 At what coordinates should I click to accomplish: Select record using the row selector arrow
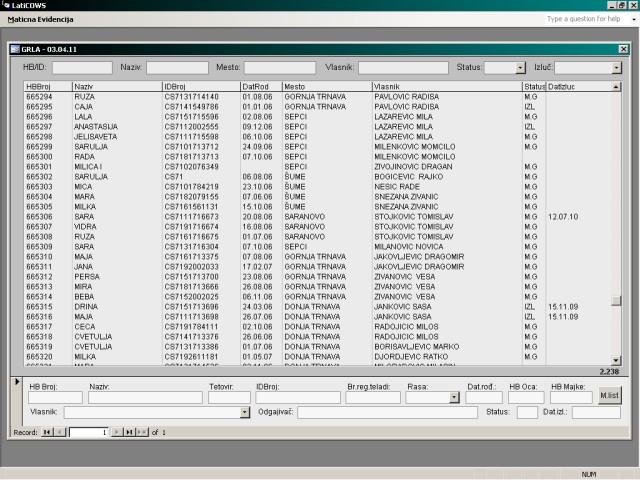tap(14, 381)
